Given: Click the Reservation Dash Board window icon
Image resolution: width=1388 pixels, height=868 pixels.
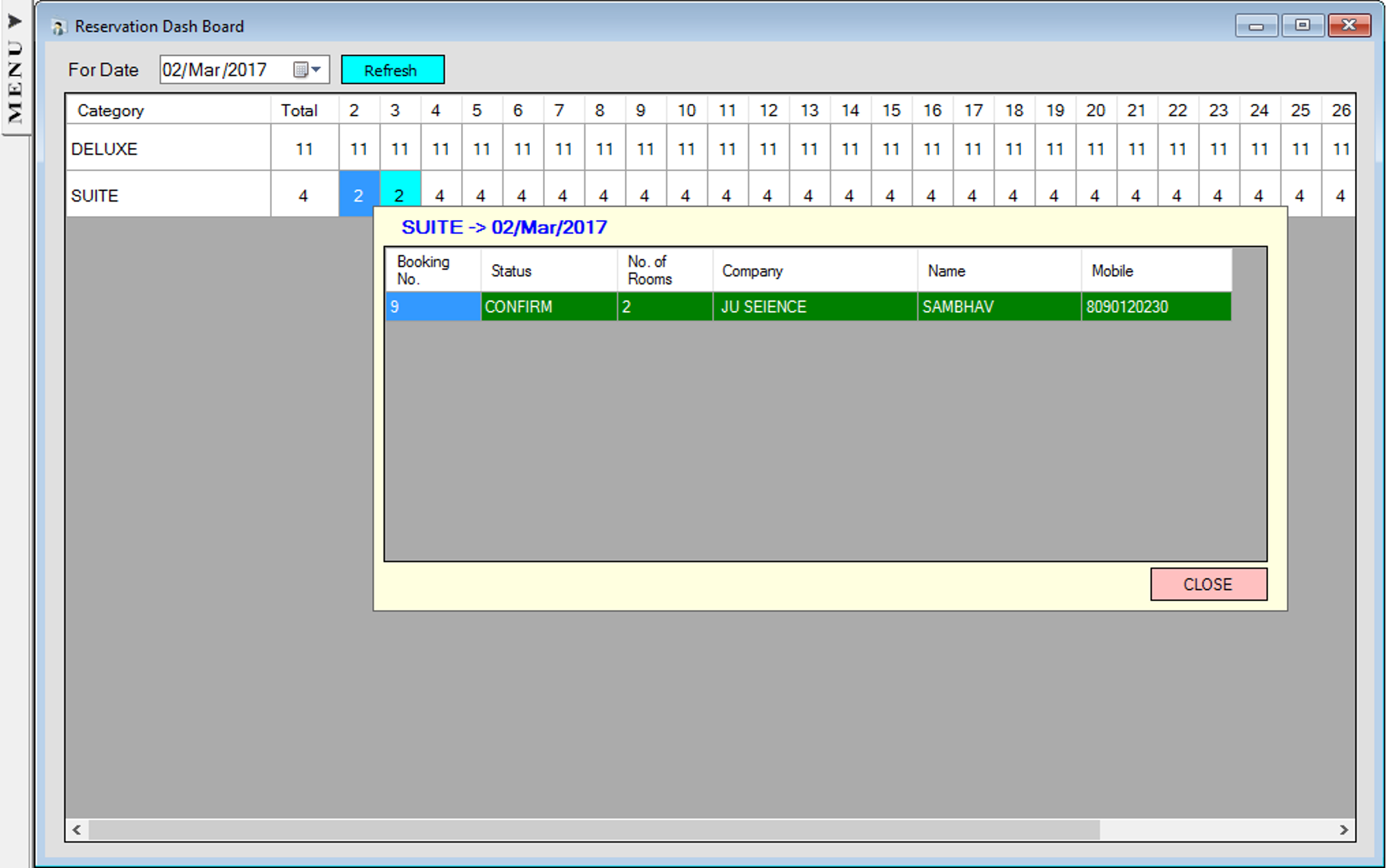Looking at the screenshot, I should [58, 27].
